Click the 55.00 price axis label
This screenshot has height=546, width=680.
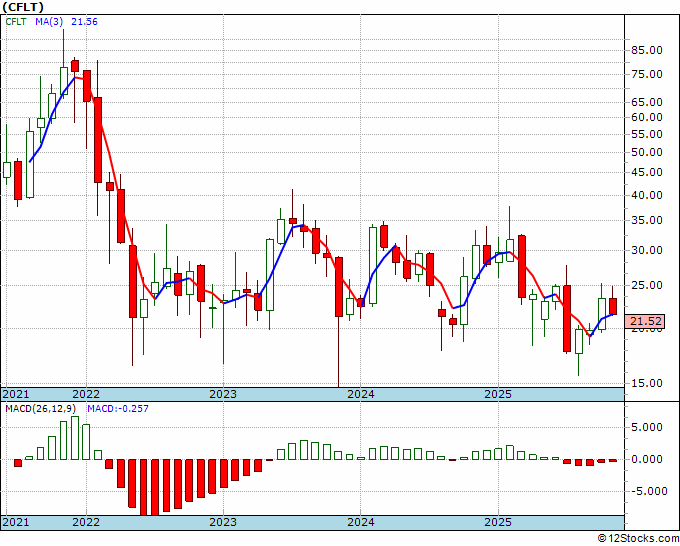coord(646,134)
